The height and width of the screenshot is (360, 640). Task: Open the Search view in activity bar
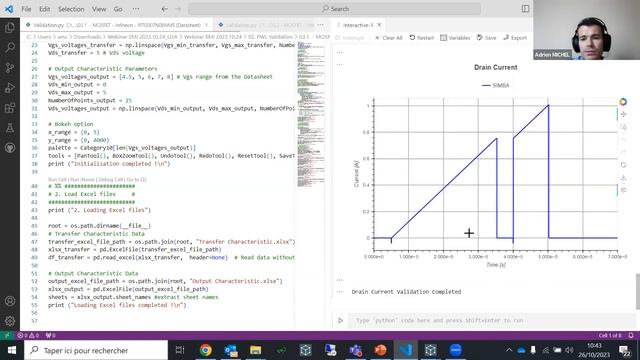point(10,48)
